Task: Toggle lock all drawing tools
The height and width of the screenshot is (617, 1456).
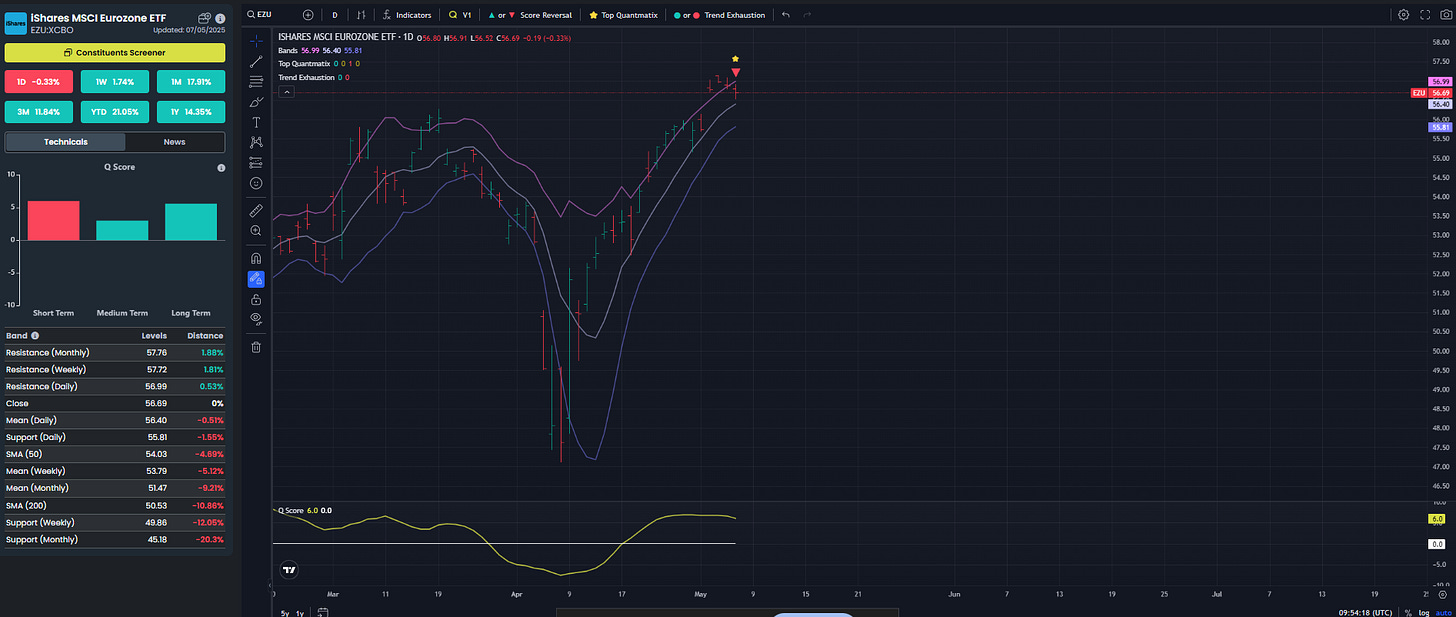Action: (x=257, y=299)
